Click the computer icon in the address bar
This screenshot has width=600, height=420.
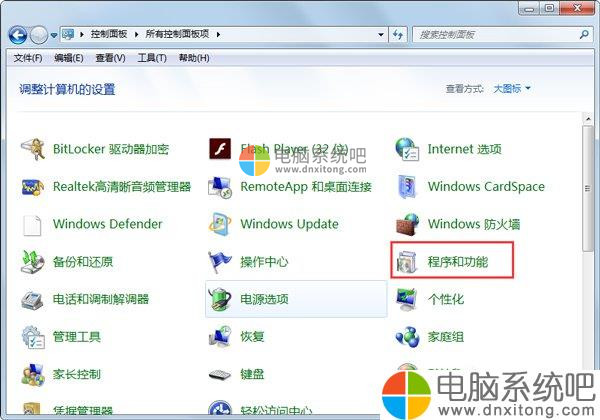point(68,34)
